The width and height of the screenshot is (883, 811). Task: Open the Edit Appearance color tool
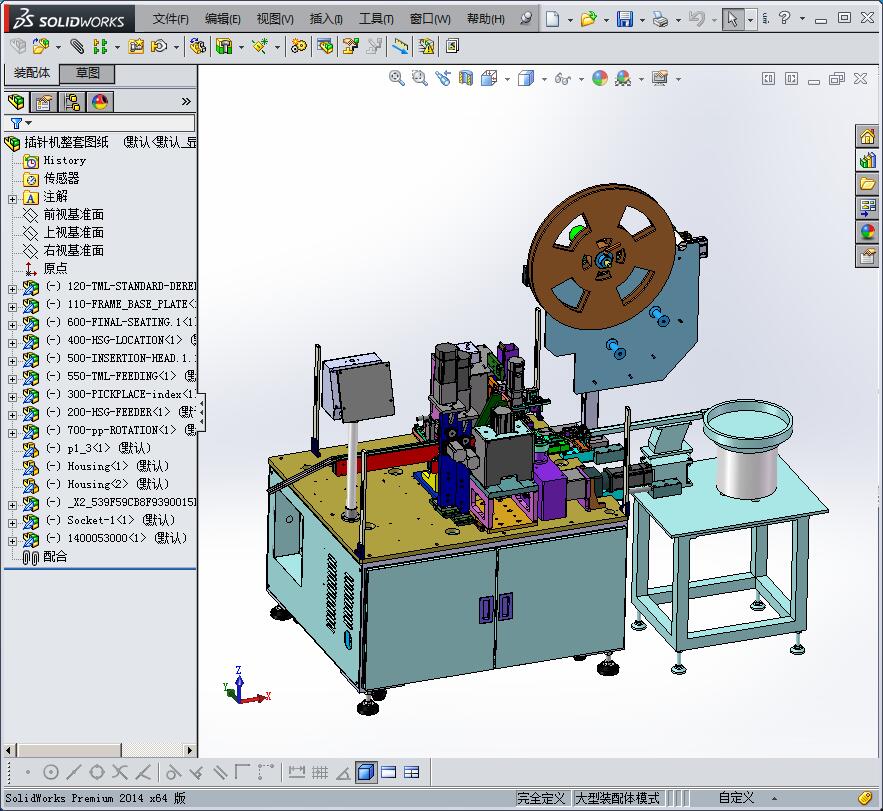pyautogui.click(x=598, y=78)
